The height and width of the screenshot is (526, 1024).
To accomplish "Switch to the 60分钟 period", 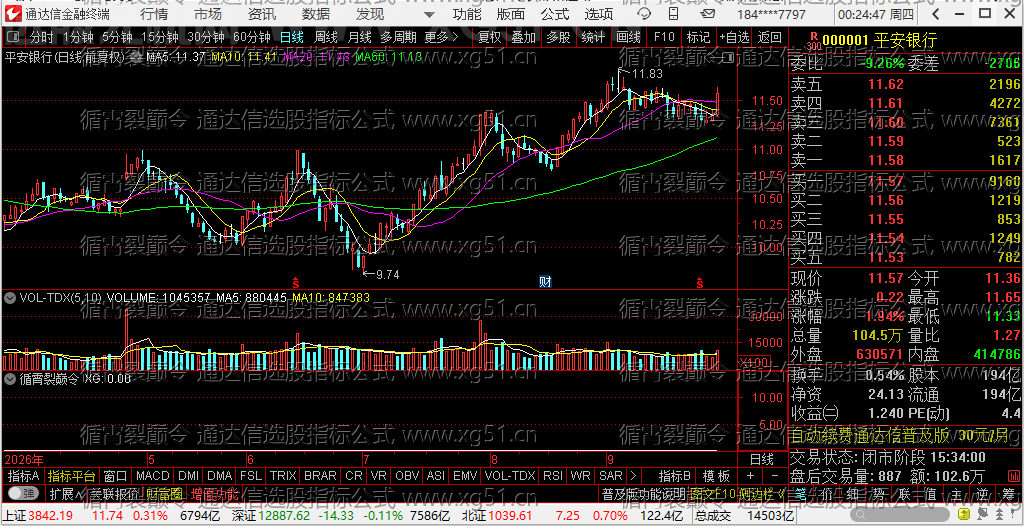I will (x=251, y=38).
